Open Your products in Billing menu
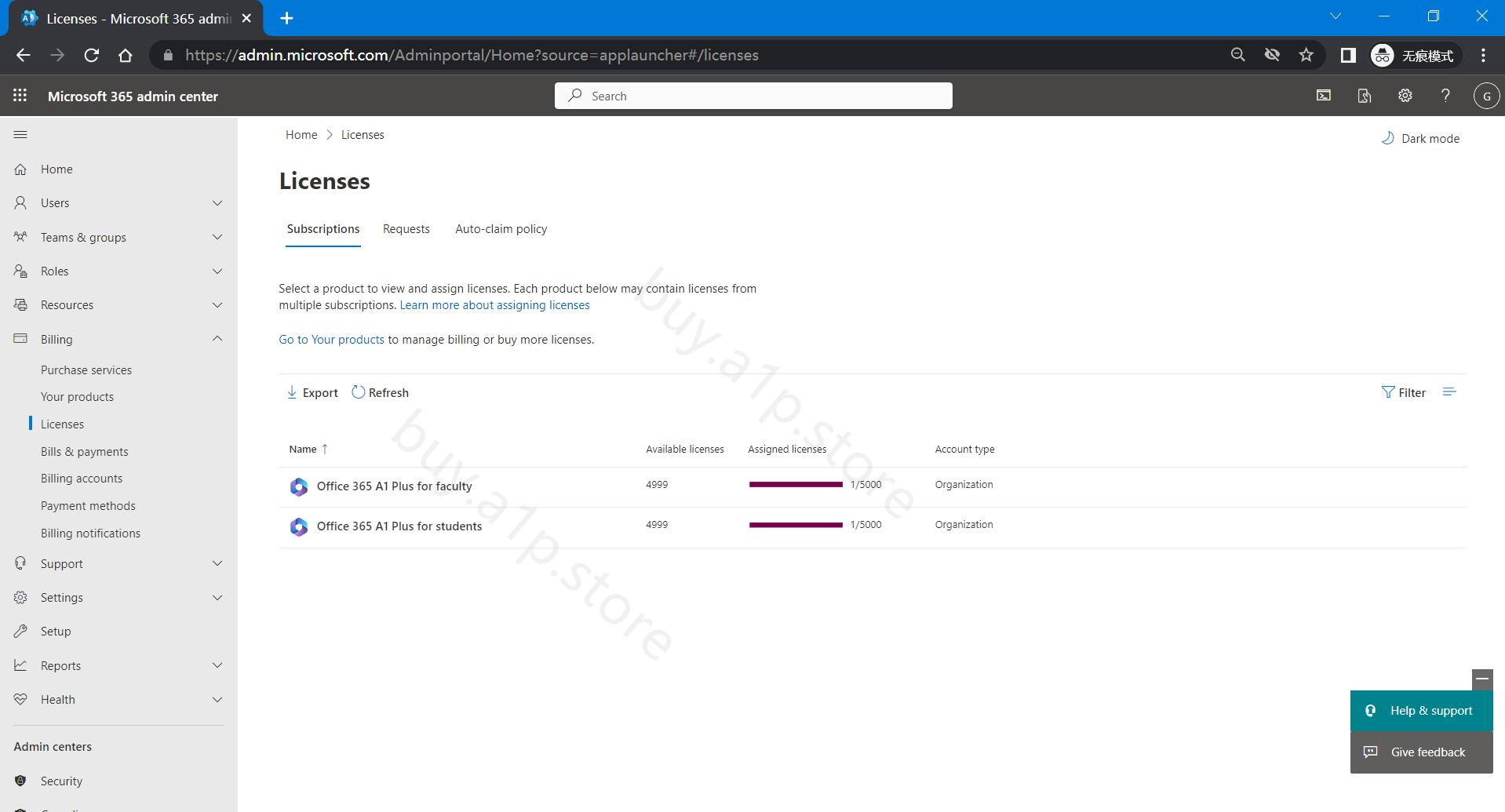 pos(77,397)
